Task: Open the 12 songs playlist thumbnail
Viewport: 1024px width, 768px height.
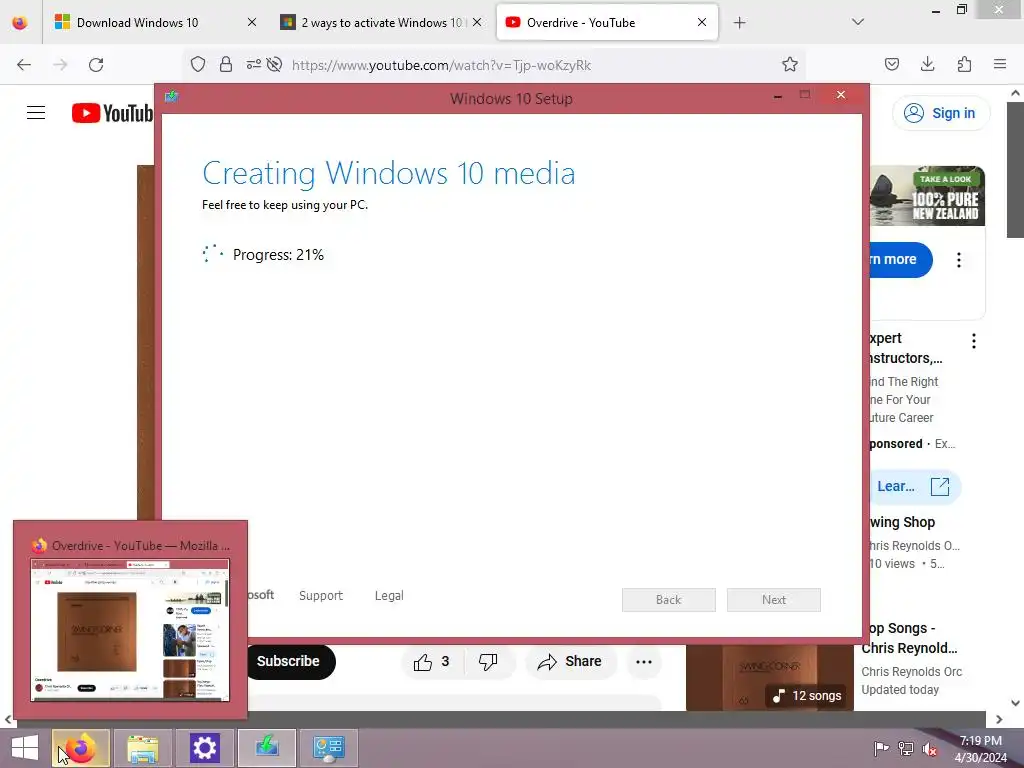Action: 770,678
